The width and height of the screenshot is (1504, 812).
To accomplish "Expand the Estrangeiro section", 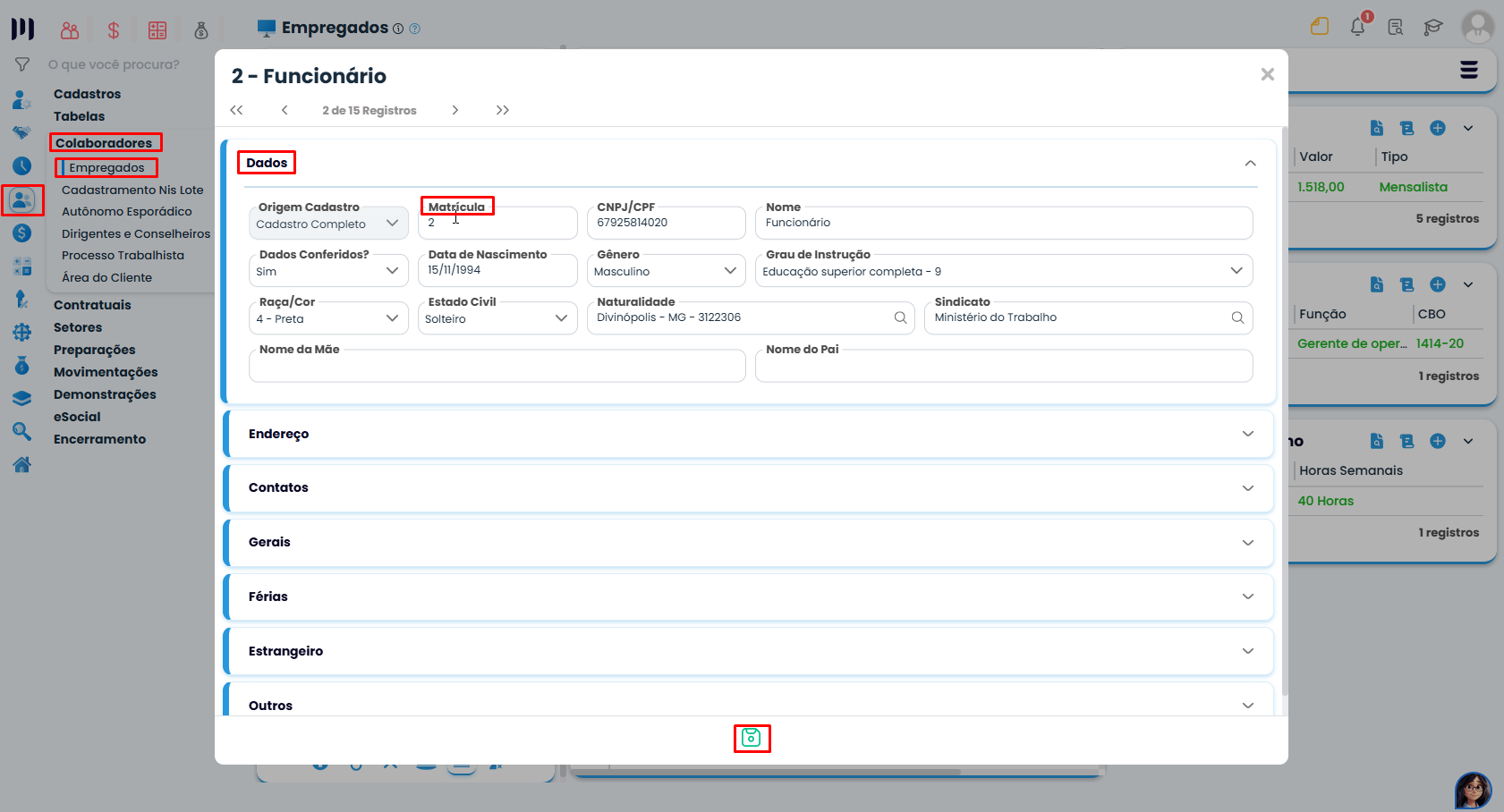I will tap(748, 651).
